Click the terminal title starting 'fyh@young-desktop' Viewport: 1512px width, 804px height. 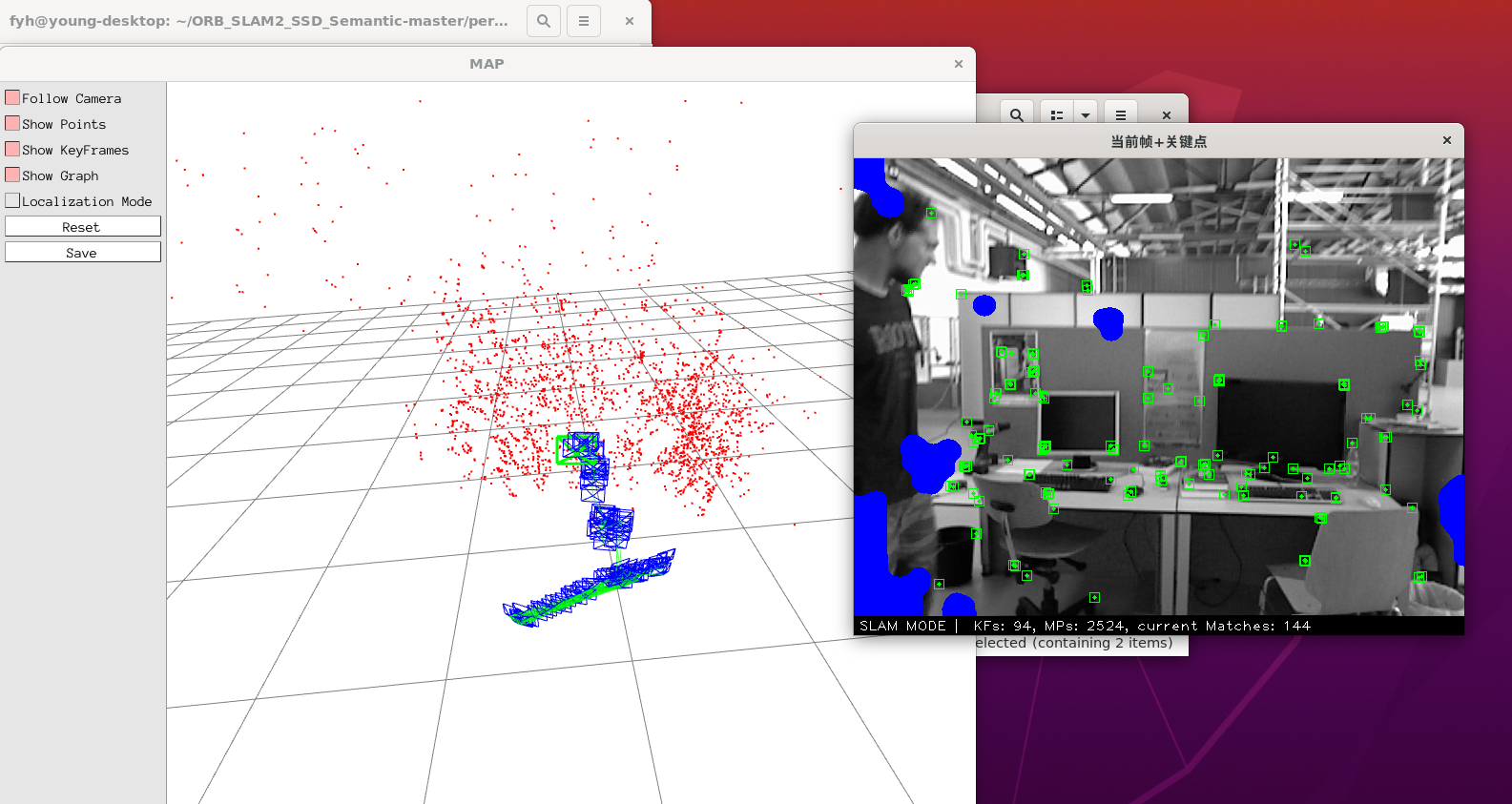click(259, 21)
